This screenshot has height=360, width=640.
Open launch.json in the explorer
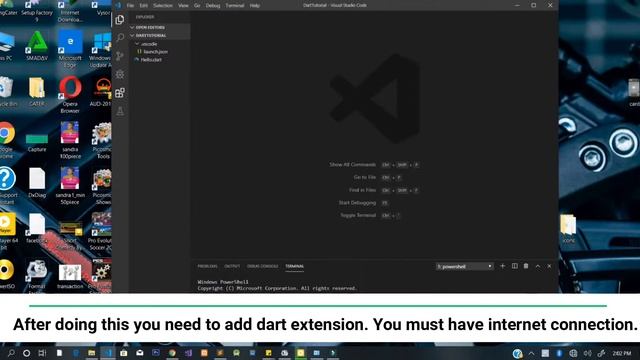tap(160, 52)
